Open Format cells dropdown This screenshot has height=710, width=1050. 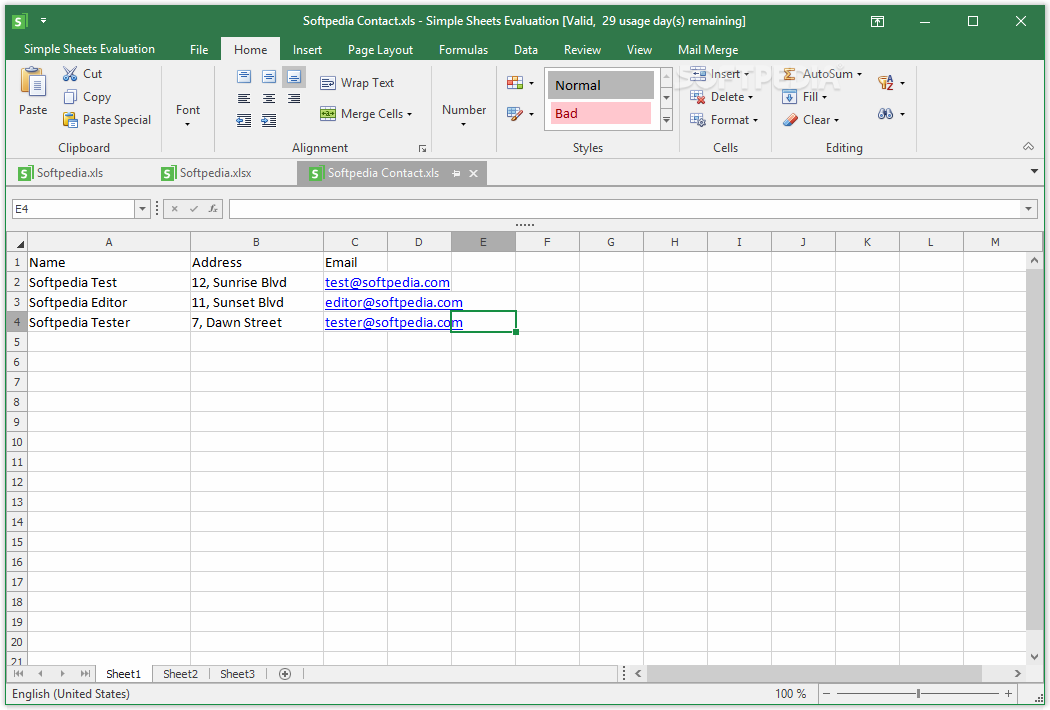(x=724, y=120)
